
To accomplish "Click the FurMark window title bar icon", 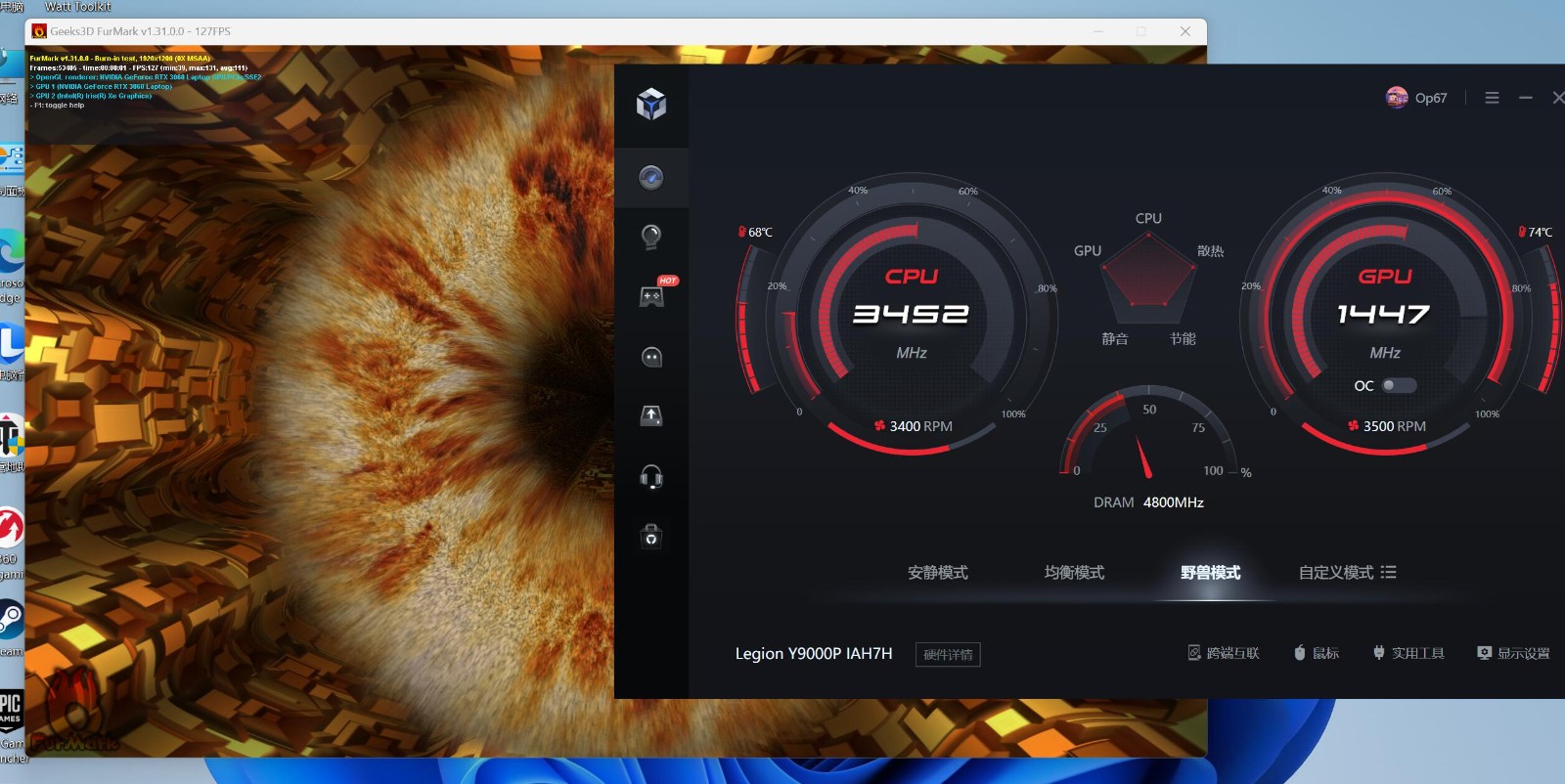I will tap(39, 31).
